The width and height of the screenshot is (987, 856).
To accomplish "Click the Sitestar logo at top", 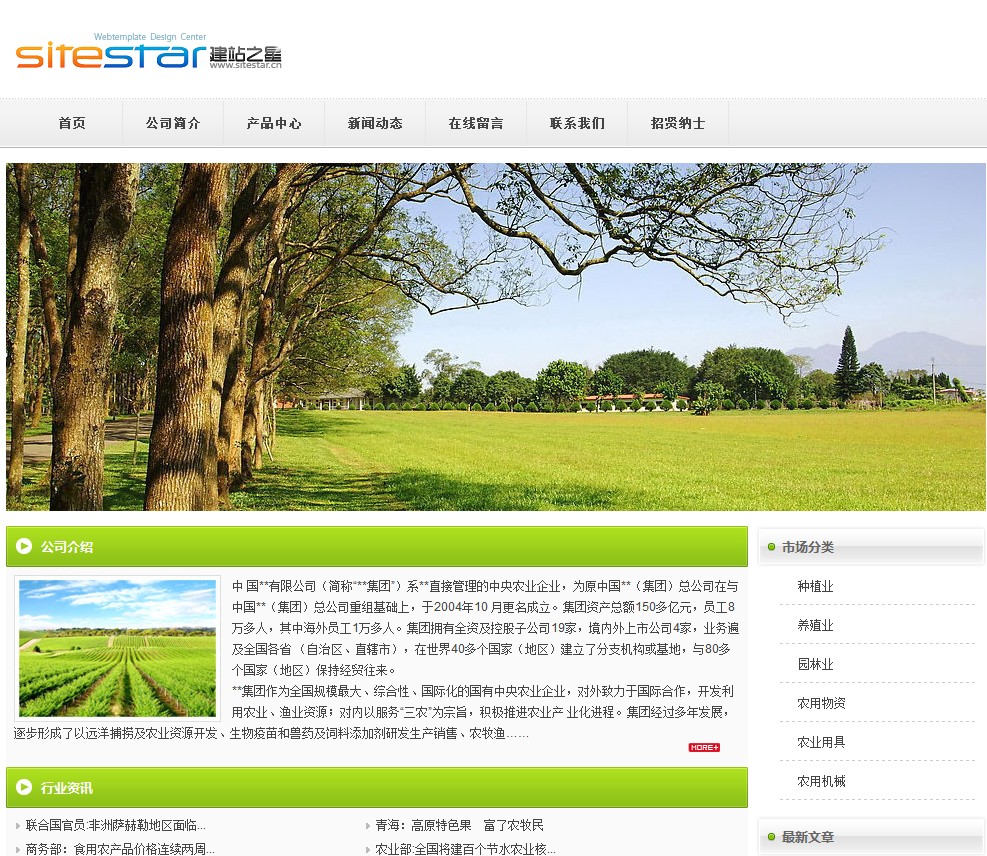I will click(148, 52).
